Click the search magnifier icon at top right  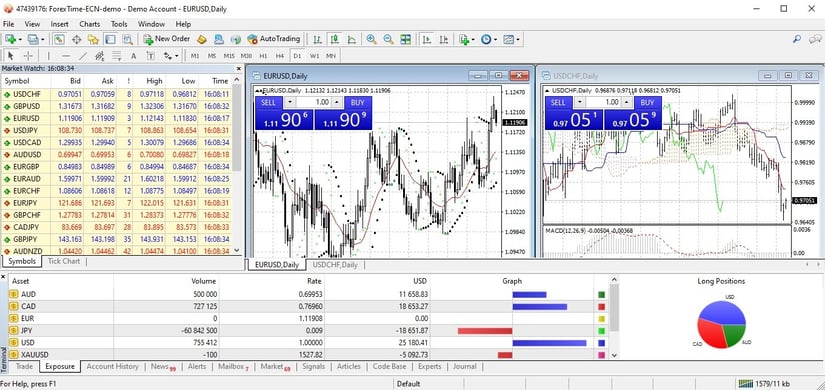coord(798,39)
